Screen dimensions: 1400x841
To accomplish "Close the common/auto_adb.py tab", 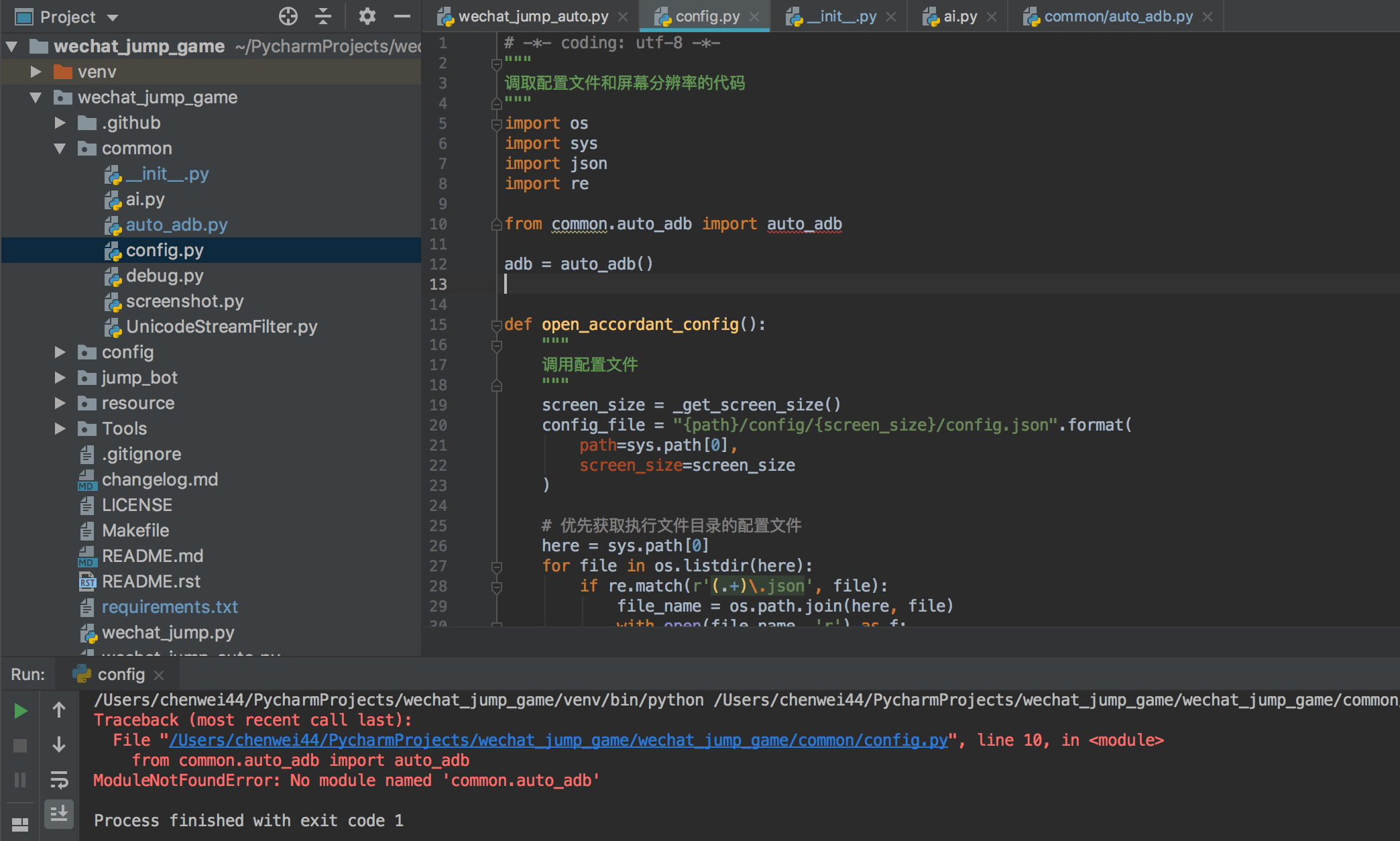I will tap(1208, 17).
